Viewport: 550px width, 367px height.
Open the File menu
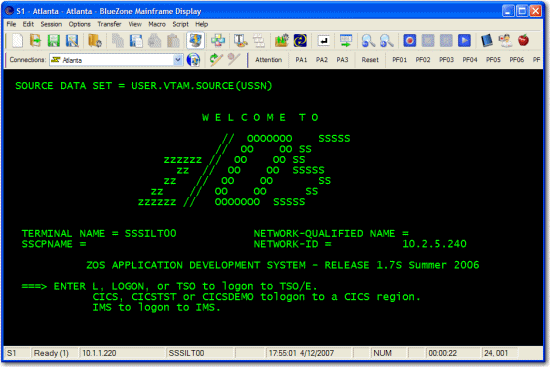coord(11,24)
